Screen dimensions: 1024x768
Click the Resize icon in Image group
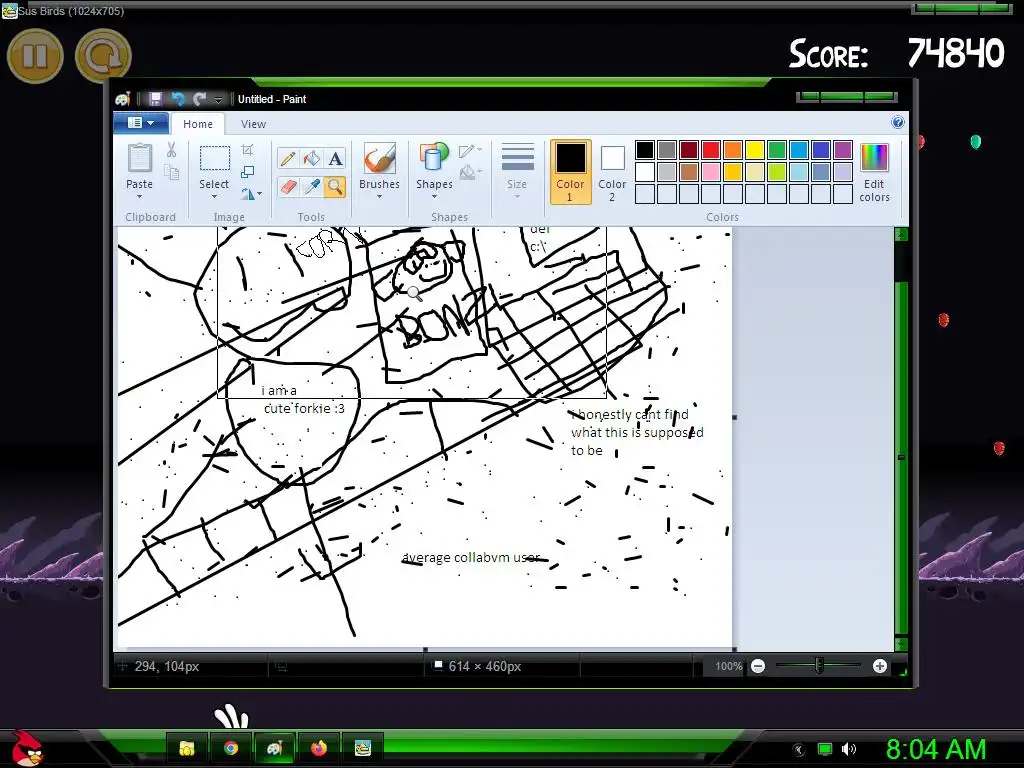(247, 172)
